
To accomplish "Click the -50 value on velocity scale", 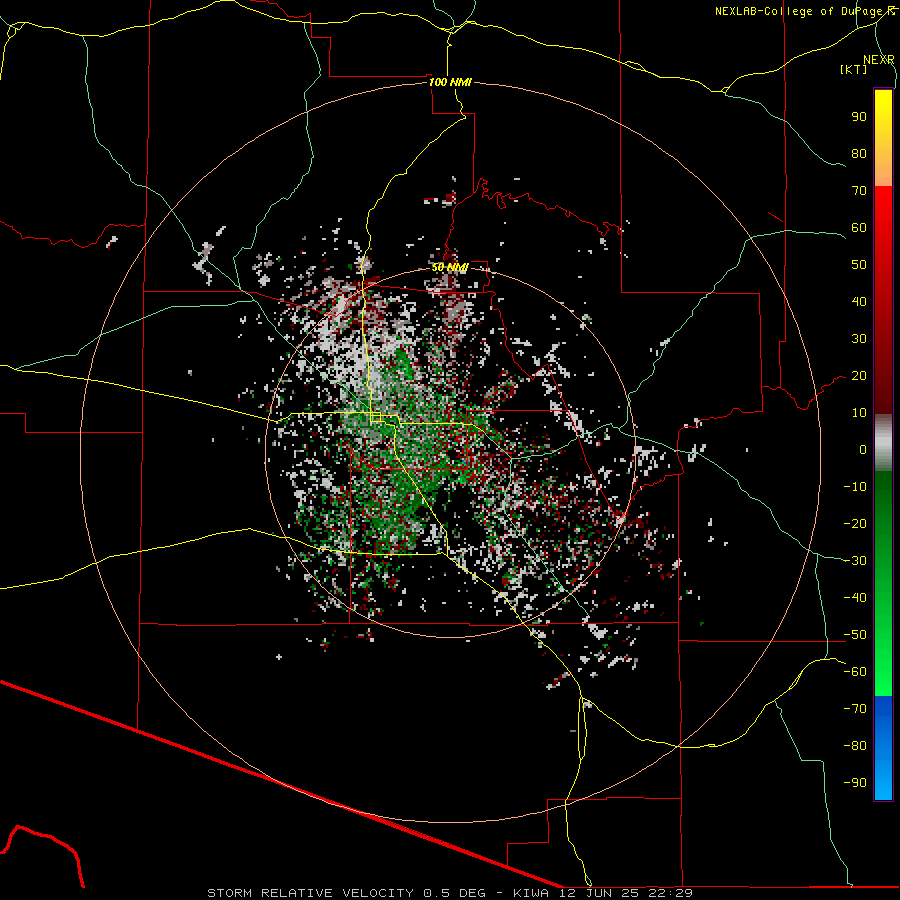I will (x=855, y=635).
